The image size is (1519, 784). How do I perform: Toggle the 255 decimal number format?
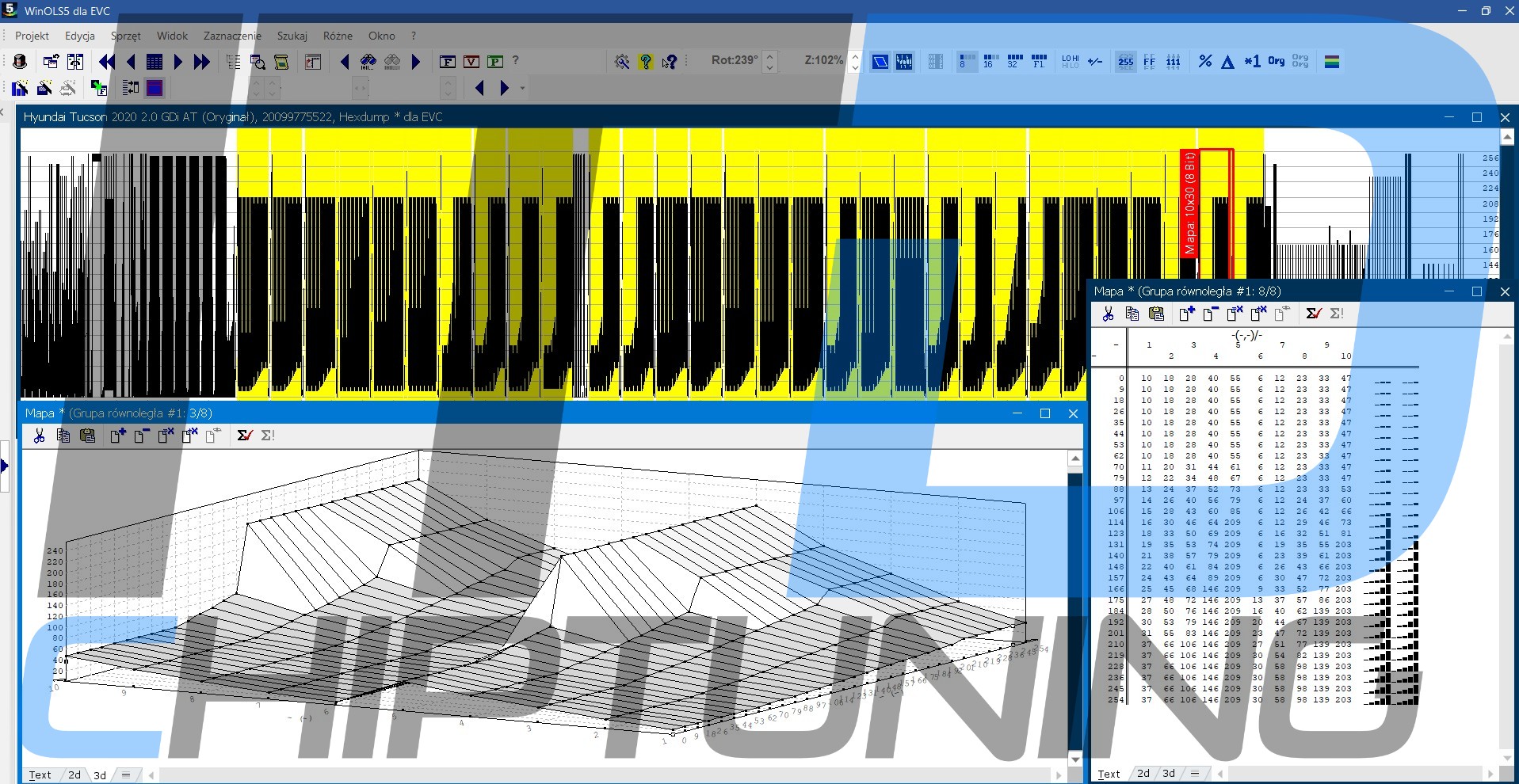point(1125,61)
